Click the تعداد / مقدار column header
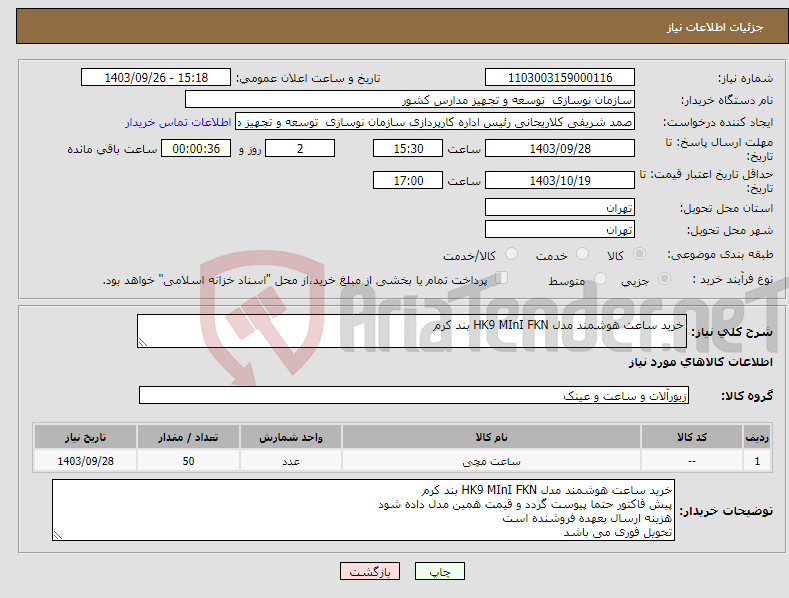The width and height of the screenshot is (789, 598). (x=188, y=437)
